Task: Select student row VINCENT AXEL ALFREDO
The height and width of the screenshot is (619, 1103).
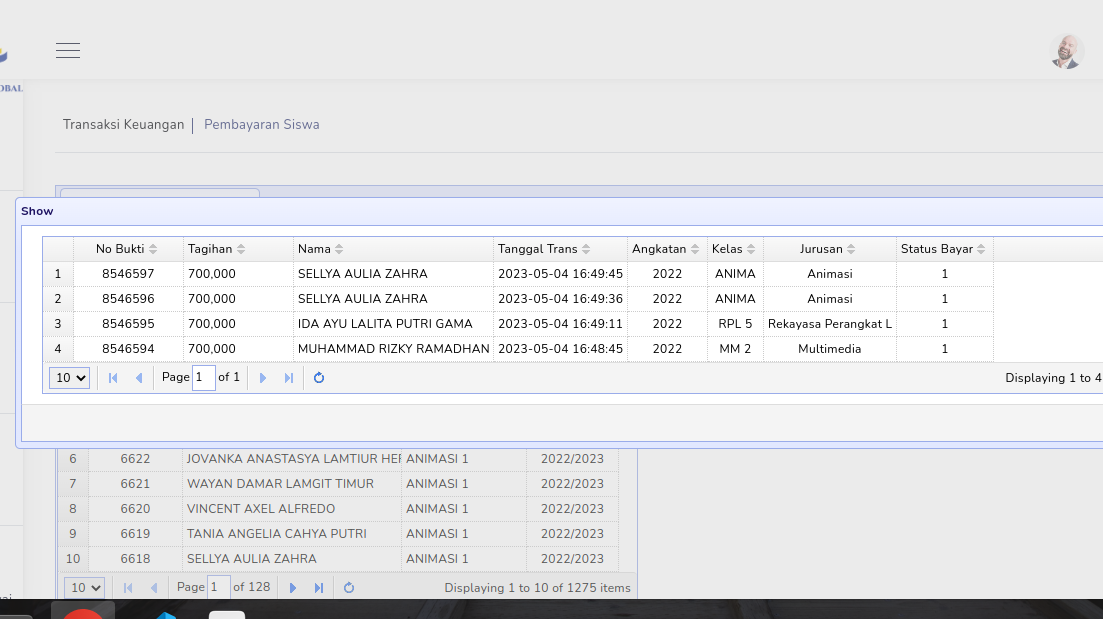Action: (x=259, y=509)
